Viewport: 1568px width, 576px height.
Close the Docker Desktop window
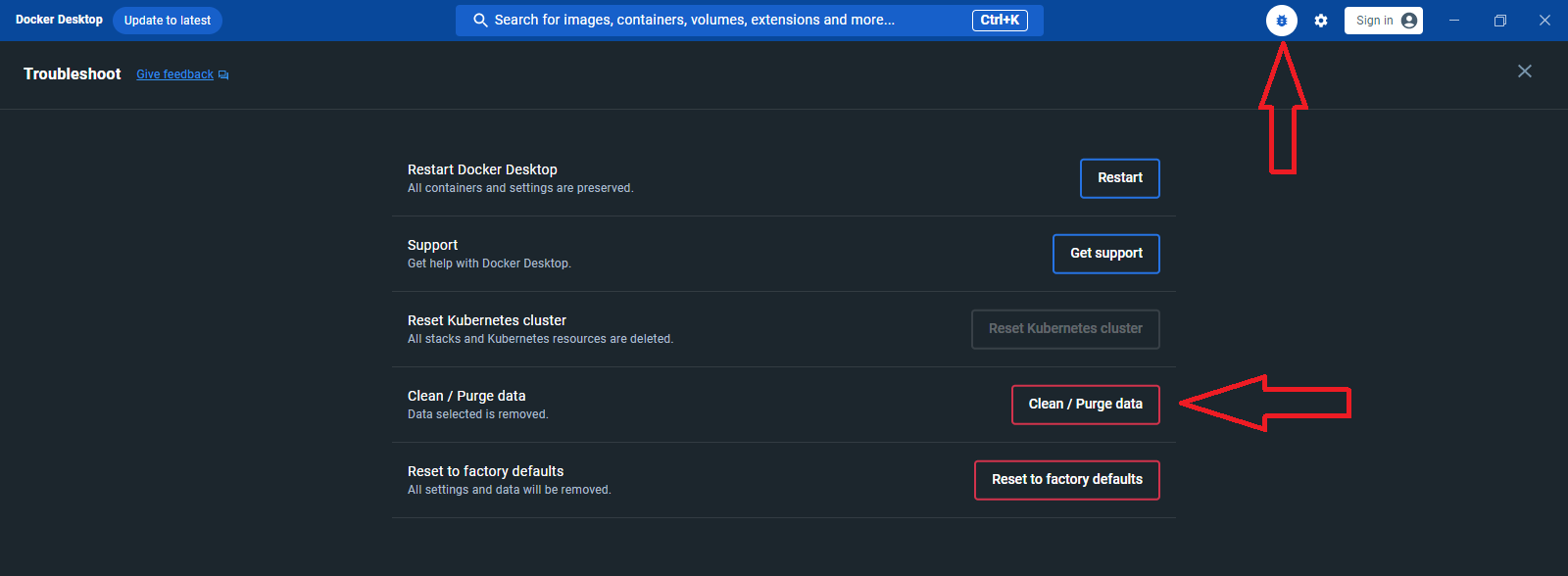pos(1544,21)
